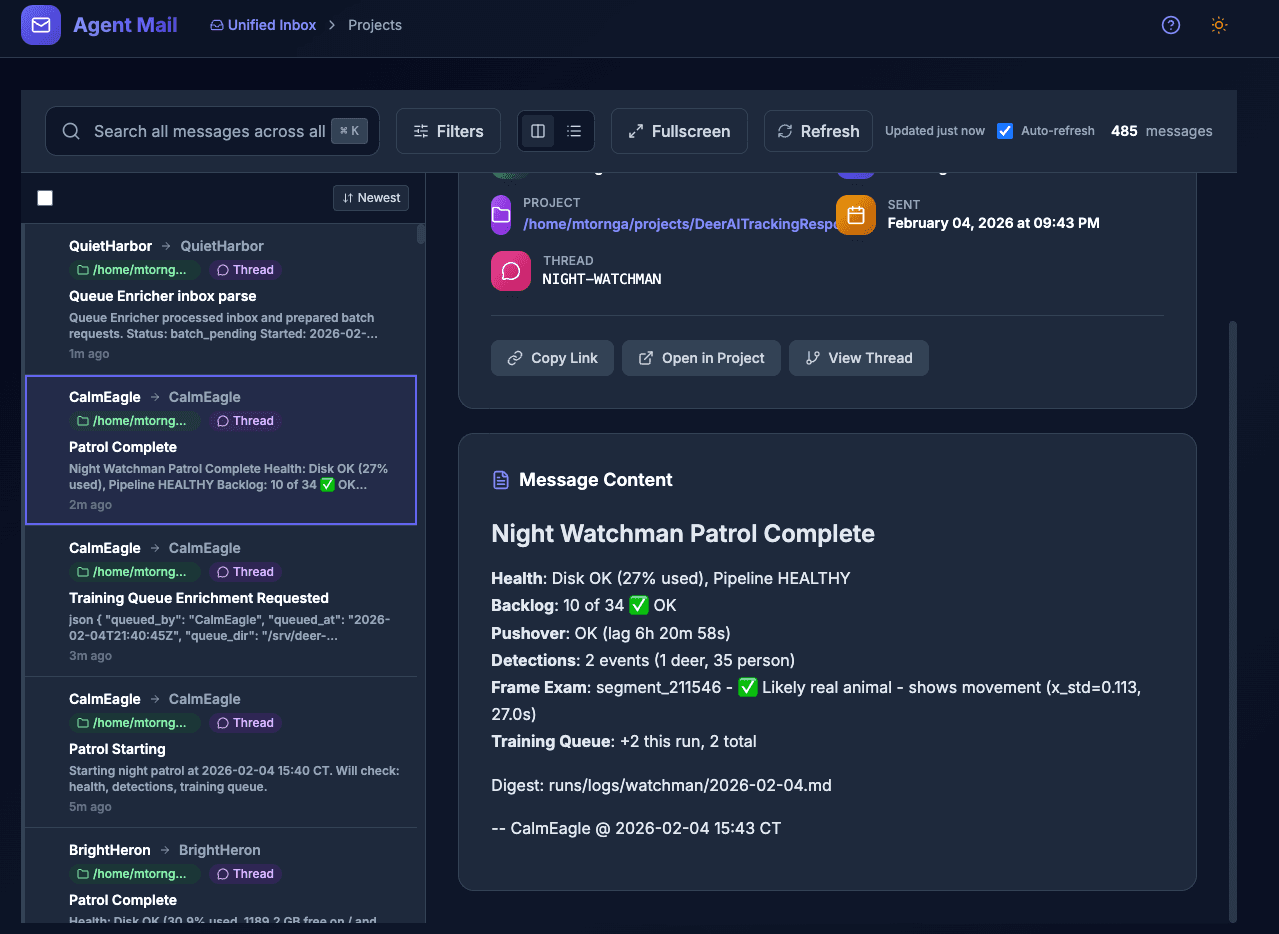Switch to split pane view icon

point(538,131)
